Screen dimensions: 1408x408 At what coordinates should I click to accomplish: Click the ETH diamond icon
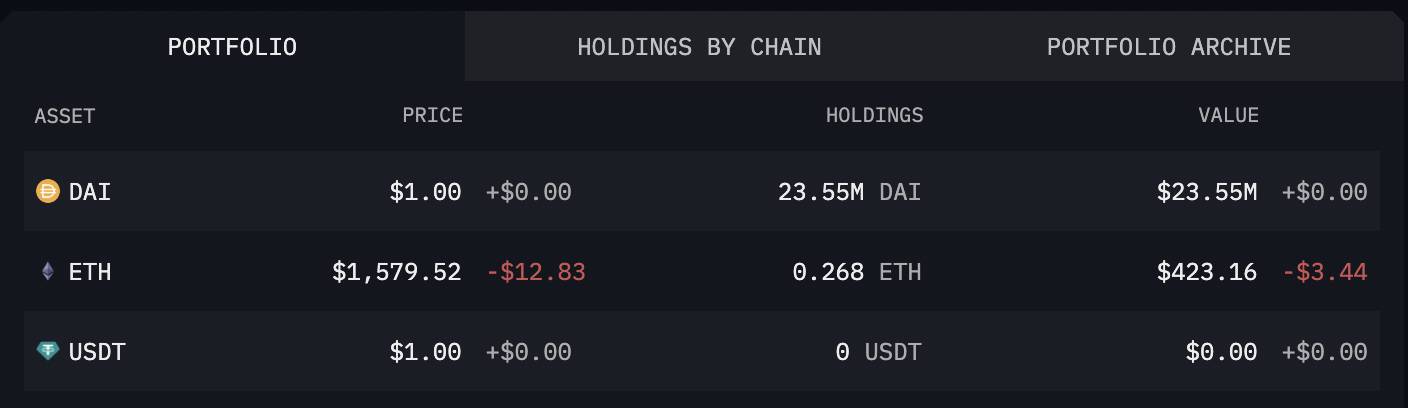click(x=47, y=271)
